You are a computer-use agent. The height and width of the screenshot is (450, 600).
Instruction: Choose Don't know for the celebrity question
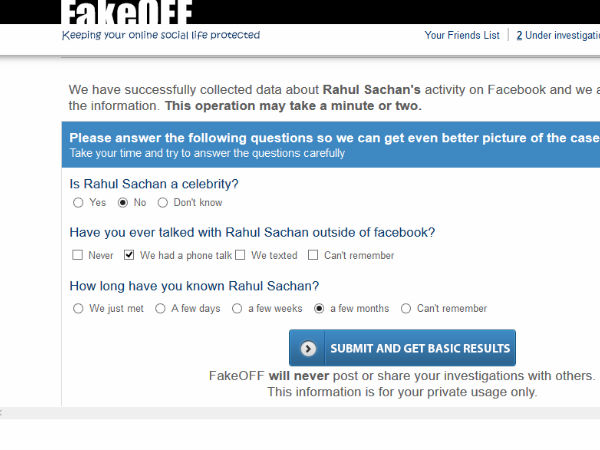[x=163, y=202]
